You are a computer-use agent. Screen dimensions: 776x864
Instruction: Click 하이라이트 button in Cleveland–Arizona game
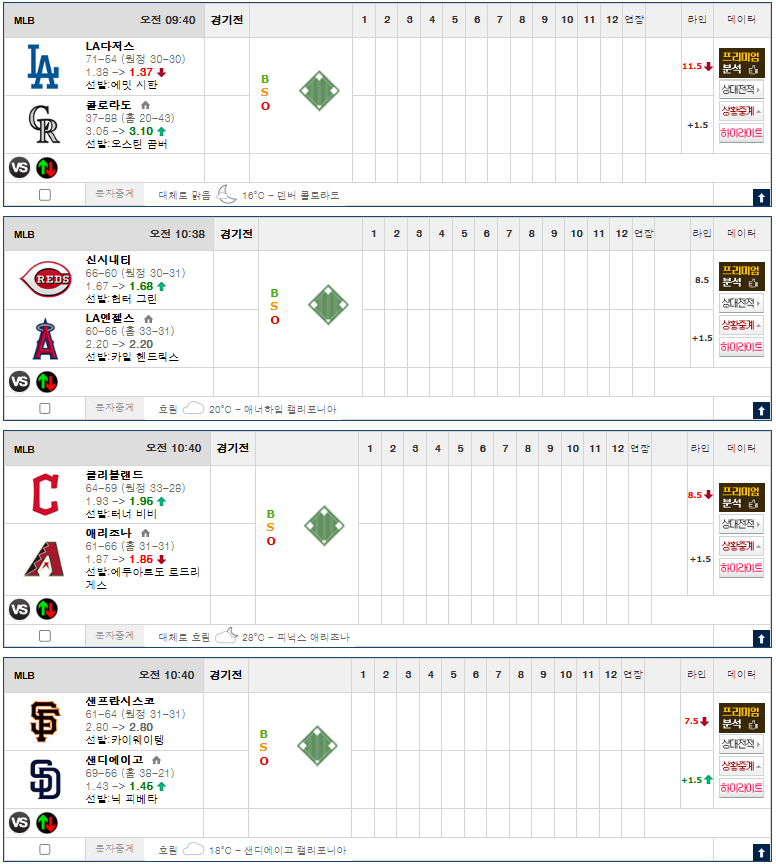pyautogui.click(x=741, y=569)
